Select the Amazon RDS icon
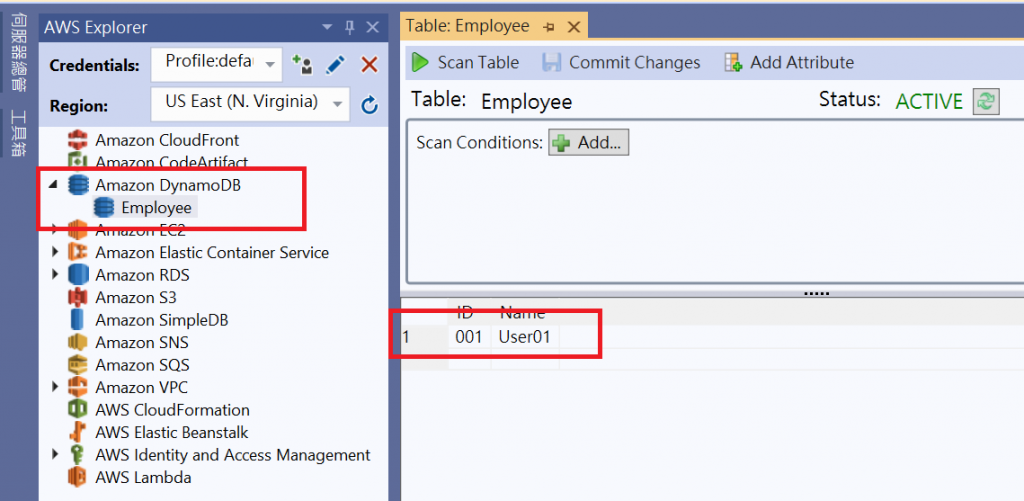The width and height of the screenshot is (1024, 501). pyautogui.click(x=78, y=275)
